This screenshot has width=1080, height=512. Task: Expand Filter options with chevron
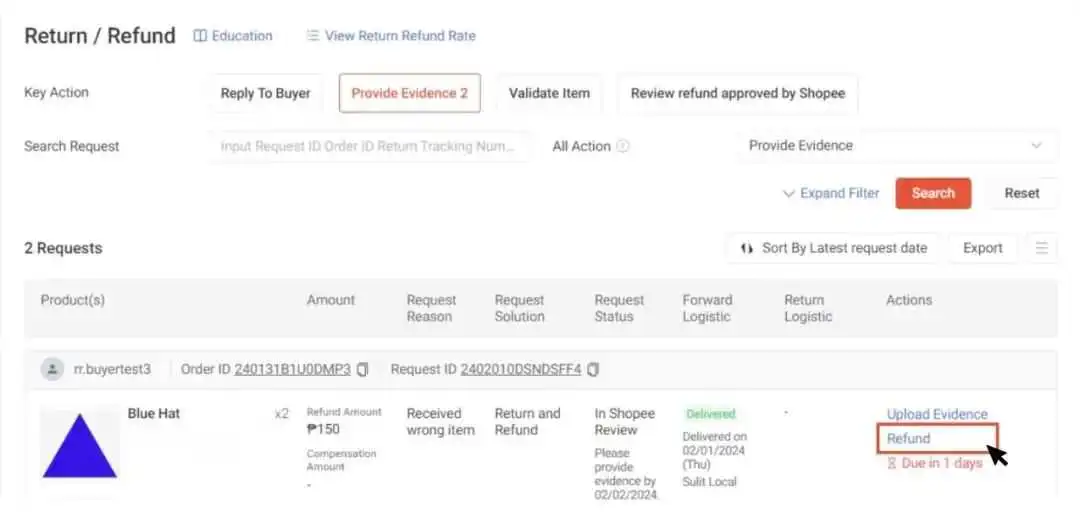(831, 194)
